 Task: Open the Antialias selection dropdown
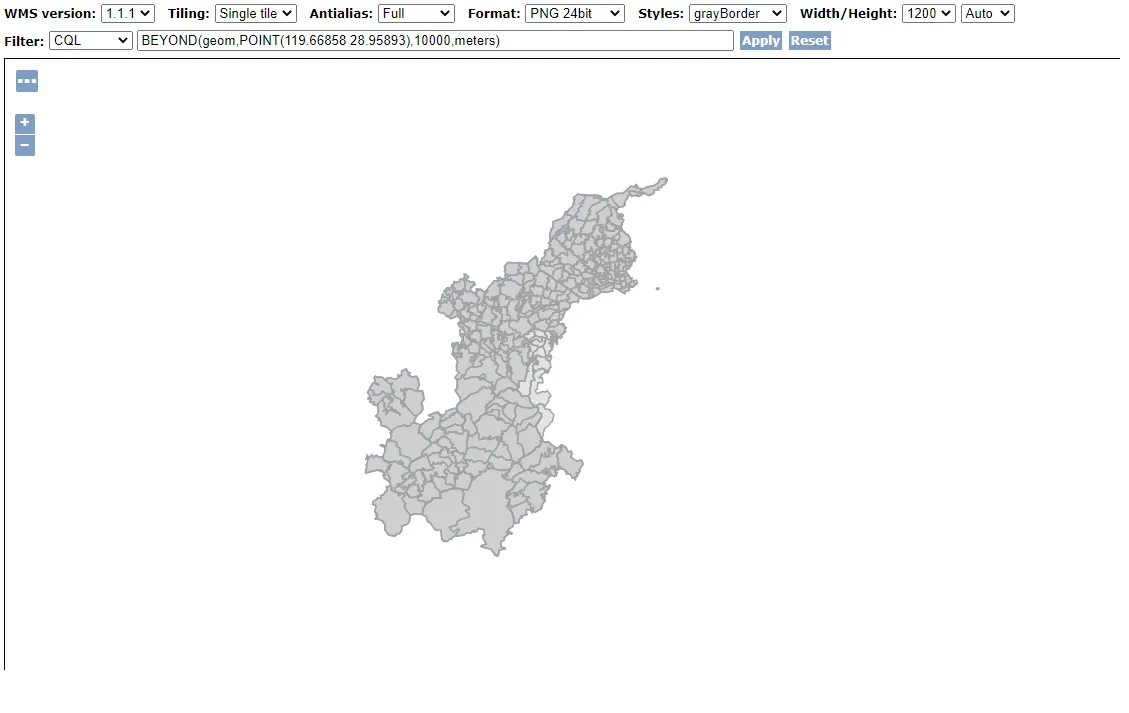click(x=416, y=14)
